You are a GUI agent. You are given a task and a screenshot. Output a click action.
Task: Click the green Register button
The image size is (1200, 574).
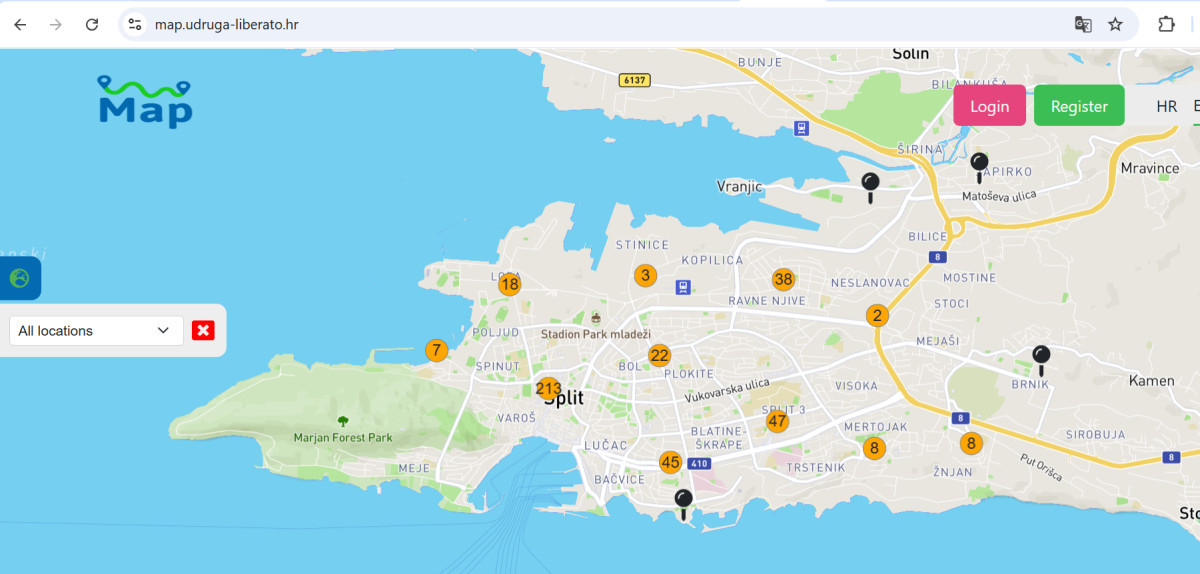click(x=1079, y=106)
